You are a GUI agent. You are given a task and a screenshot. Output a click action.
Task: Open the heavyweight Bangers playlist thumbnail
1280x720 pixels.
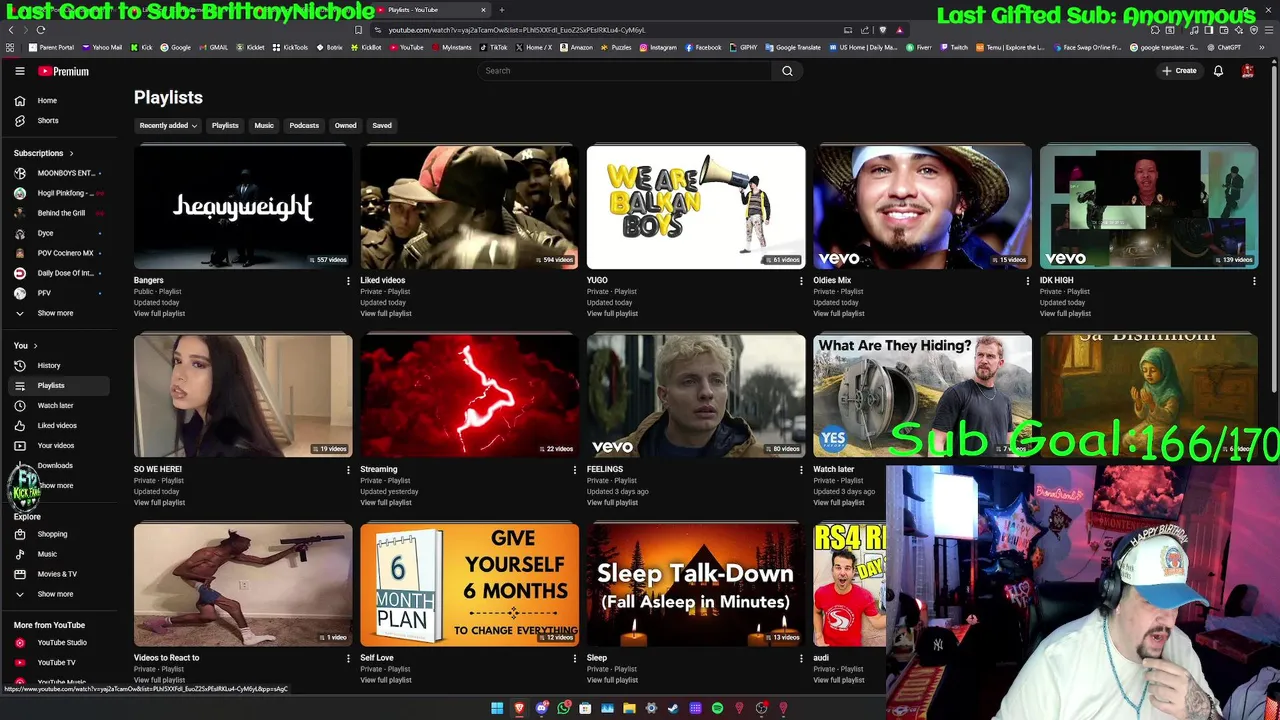point(243,207)
